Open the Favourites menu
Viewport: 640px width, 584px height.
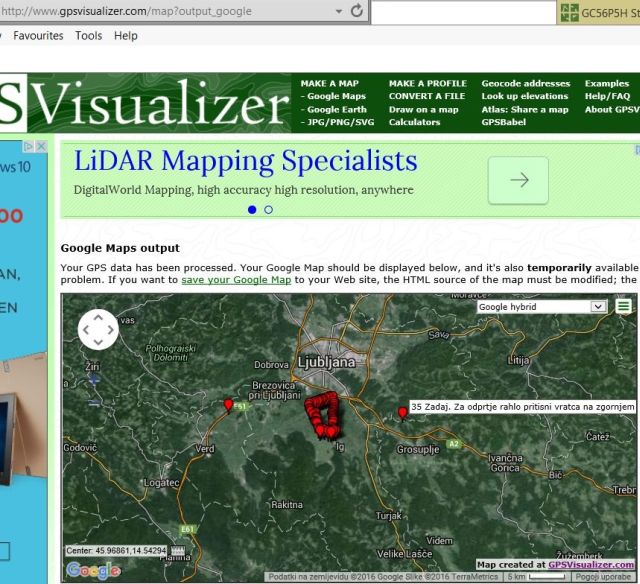[x=38, y=35]
